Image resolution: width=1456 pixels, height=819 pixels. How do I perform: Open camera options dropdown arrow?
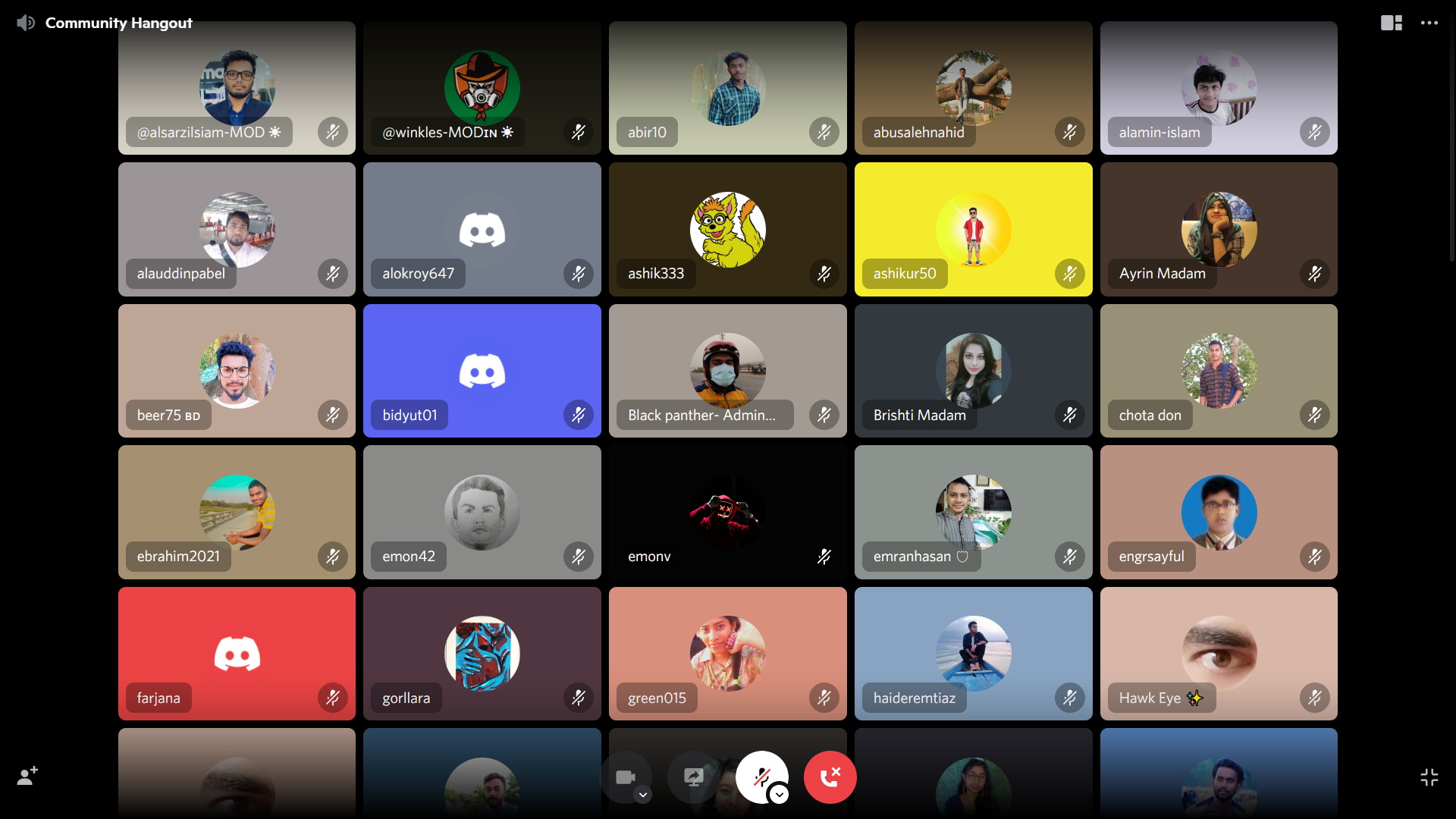point(643,795)
